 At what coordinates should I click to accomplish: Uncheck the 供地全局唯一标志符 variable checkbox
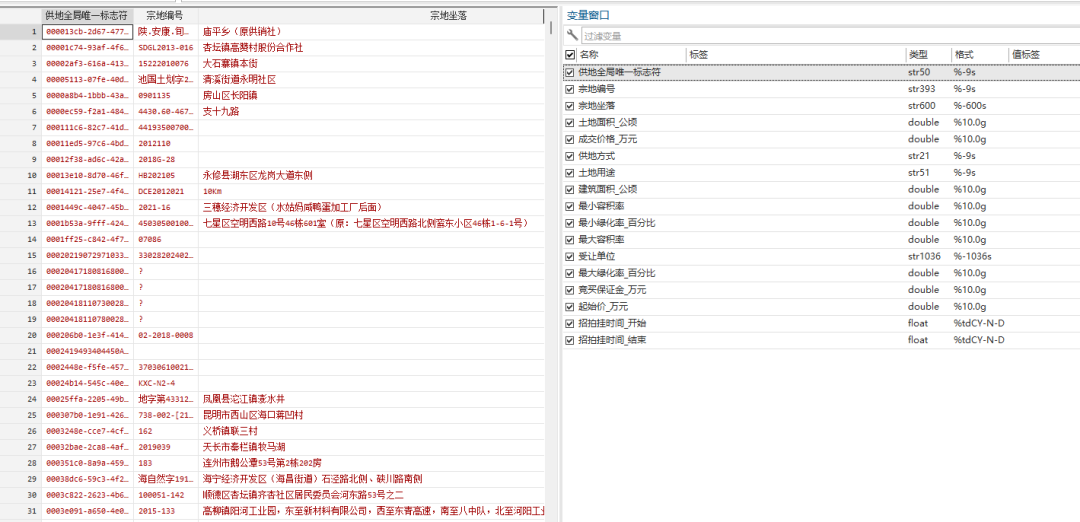point(570,72)
